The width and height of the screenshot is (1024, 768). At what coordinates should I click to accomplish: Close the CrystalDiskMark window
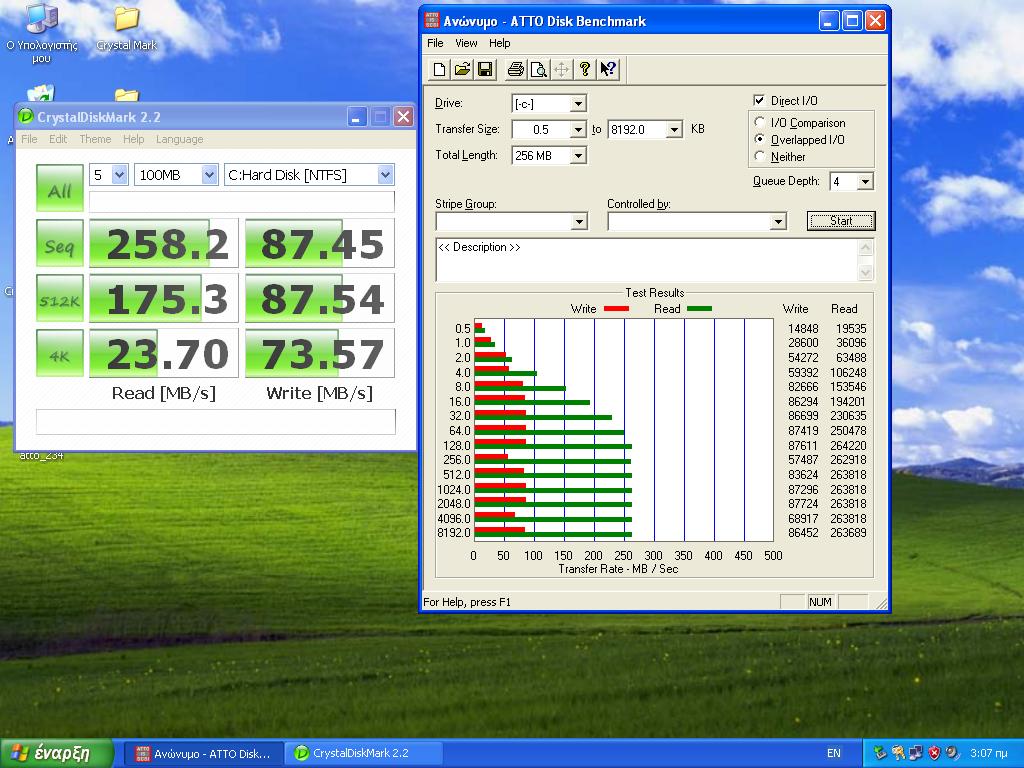click(x=403, y=117)
